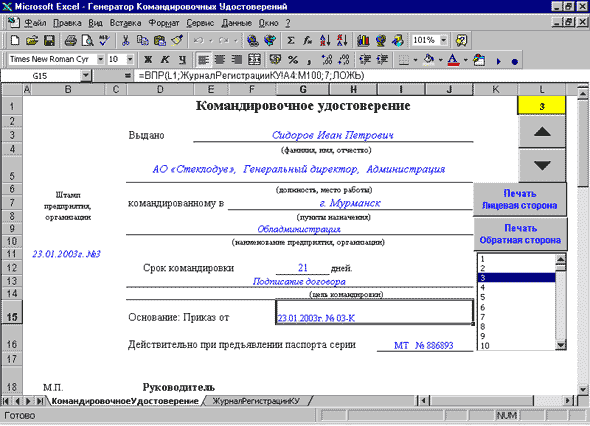Run the spelling check icon

(104, 40)
